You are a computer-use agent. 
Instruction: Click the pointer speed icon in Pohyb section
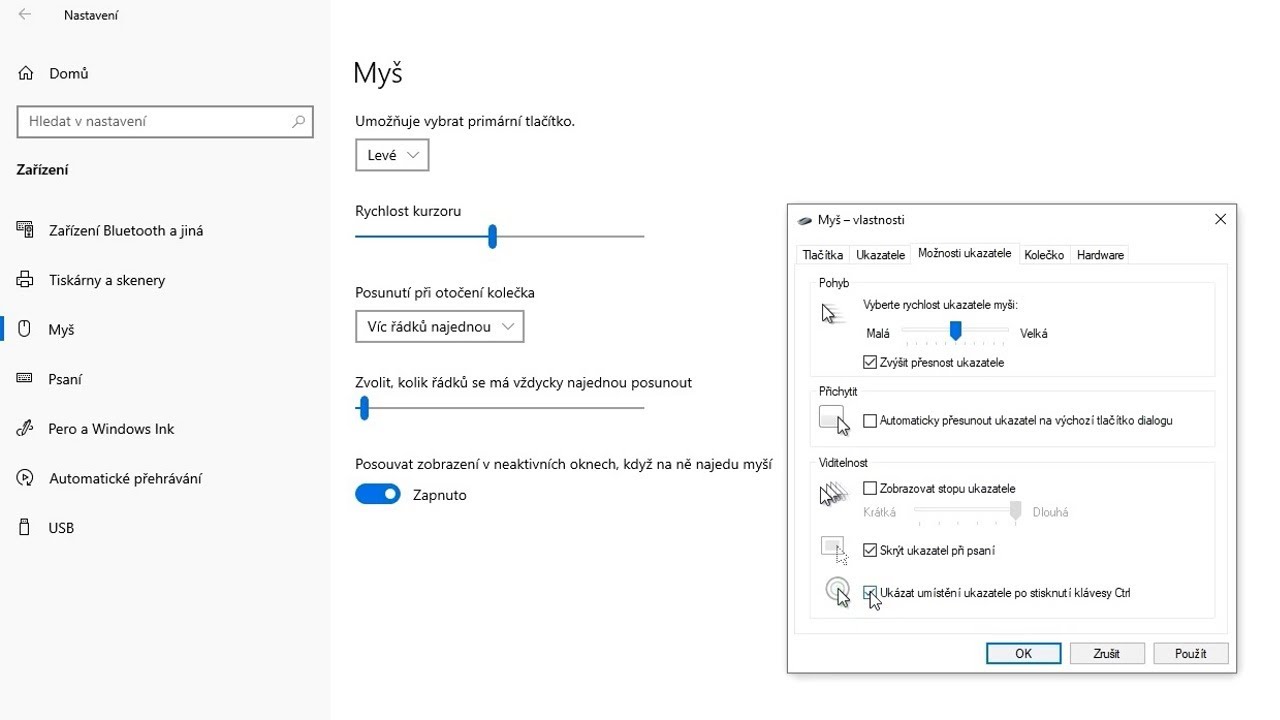point(831,313)
